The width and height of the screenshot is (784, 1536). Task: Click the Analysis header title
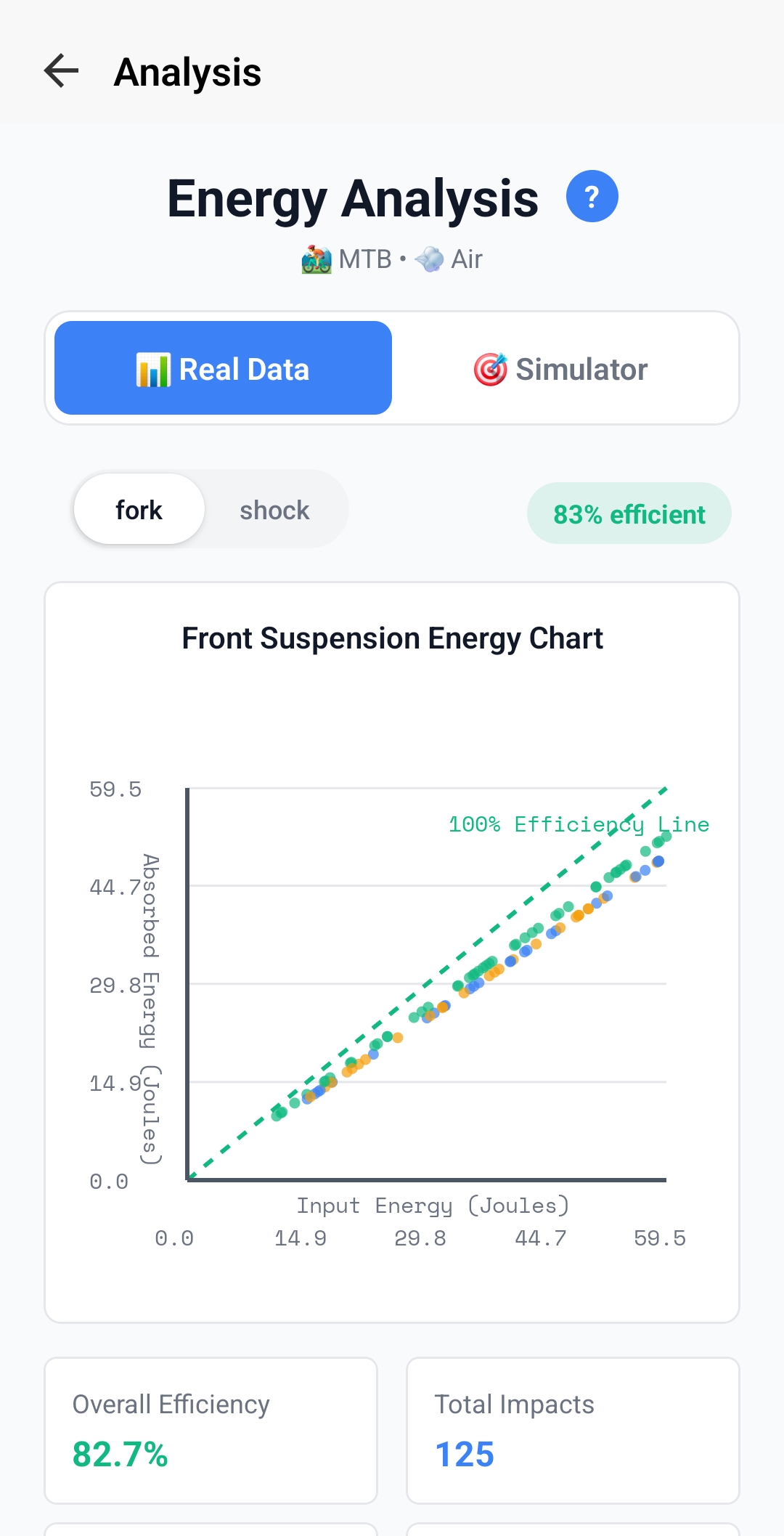(x=187, y=71)
